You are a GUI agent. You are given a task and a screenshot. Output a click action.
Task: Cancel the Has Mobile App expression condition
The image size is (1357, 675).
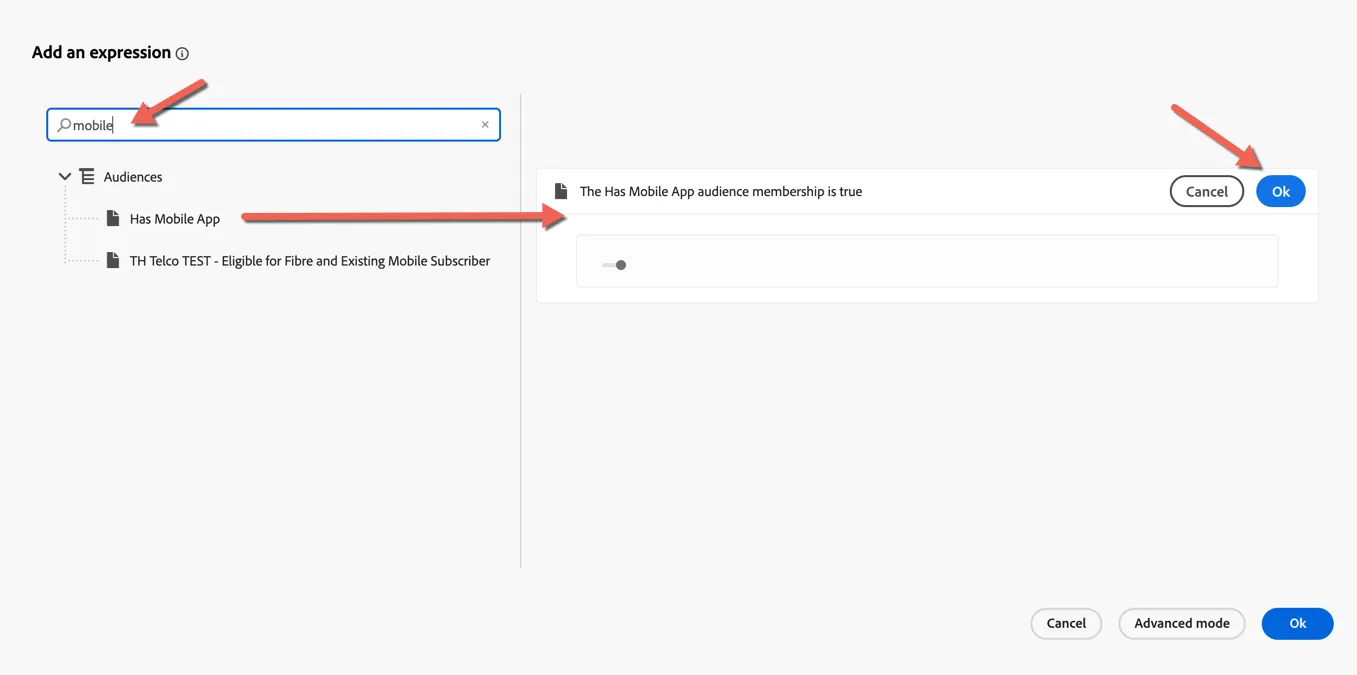coord(1206,192)
